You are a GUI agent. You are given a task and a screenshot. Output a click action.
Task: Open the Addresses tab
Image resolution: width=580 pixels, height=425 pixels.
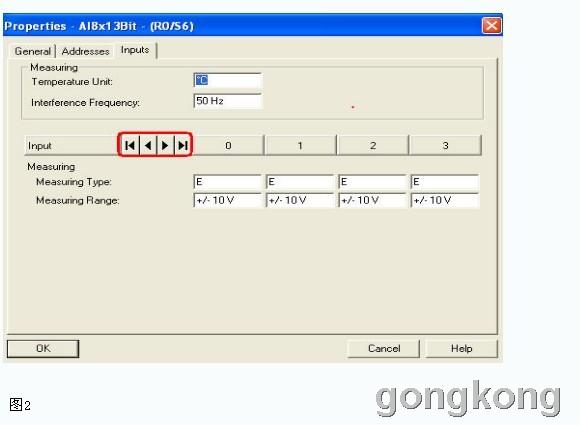click(85, 51)
